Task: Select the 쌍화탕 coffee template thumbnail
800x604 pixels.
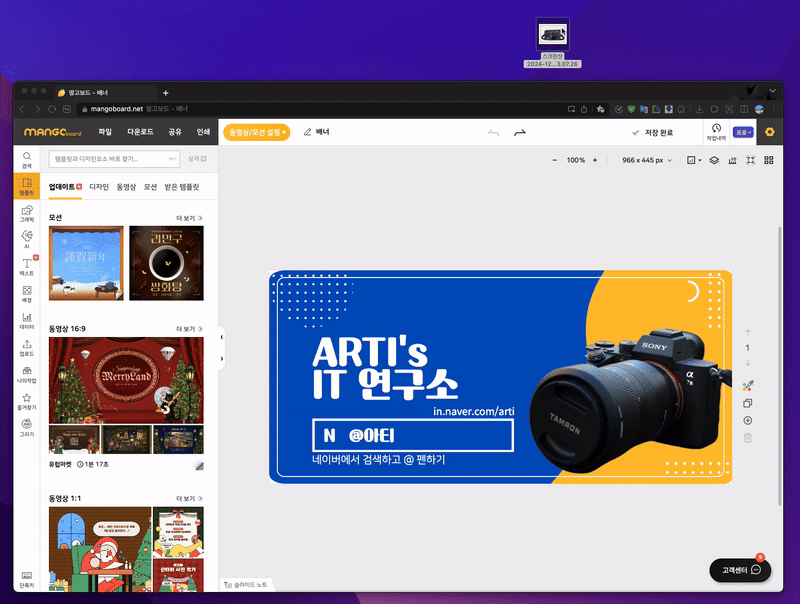Action: pos(166,263)
